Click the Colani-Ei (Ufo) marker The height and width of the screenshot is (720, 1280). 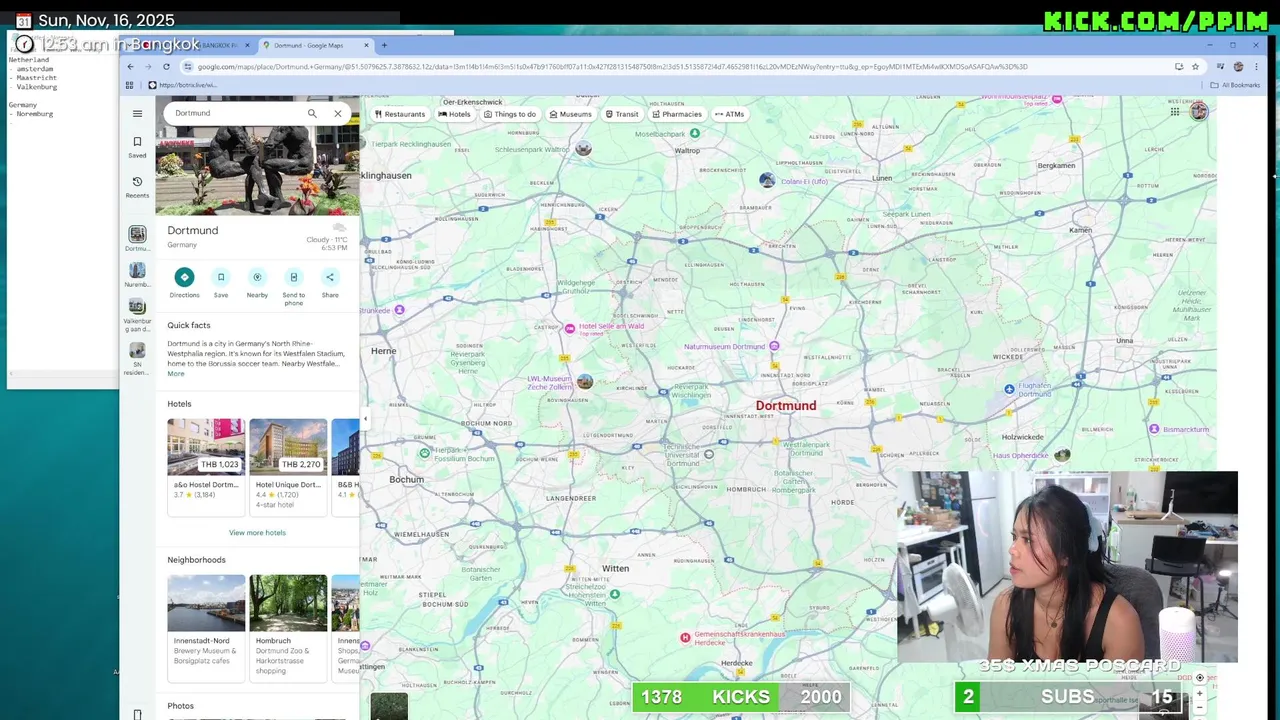click(767, 180)
